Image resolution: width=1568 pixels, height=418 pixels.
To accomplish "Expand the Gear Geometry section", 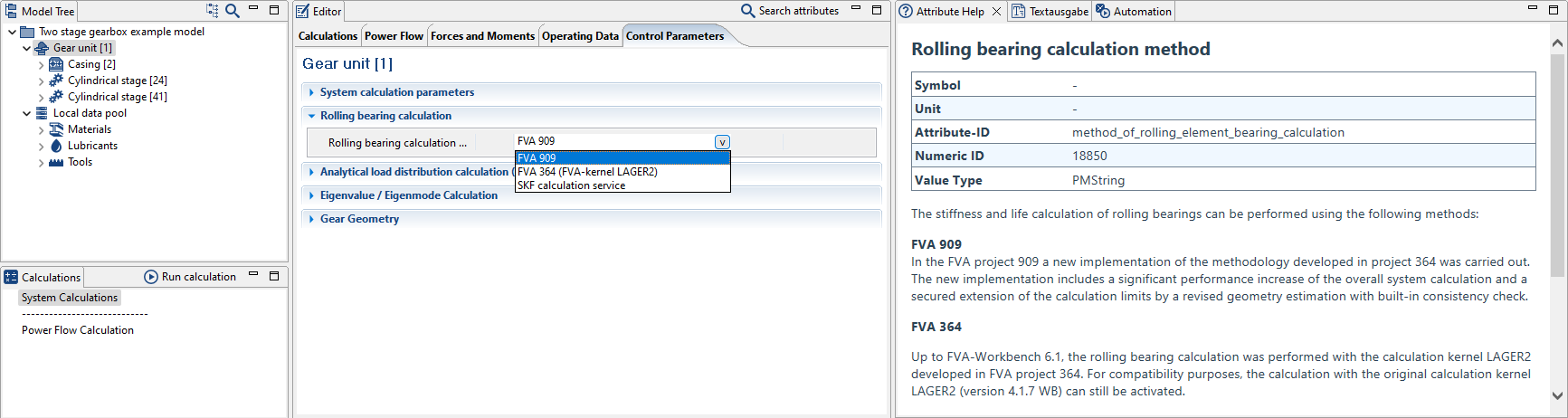I will click(x=311, y=219).
